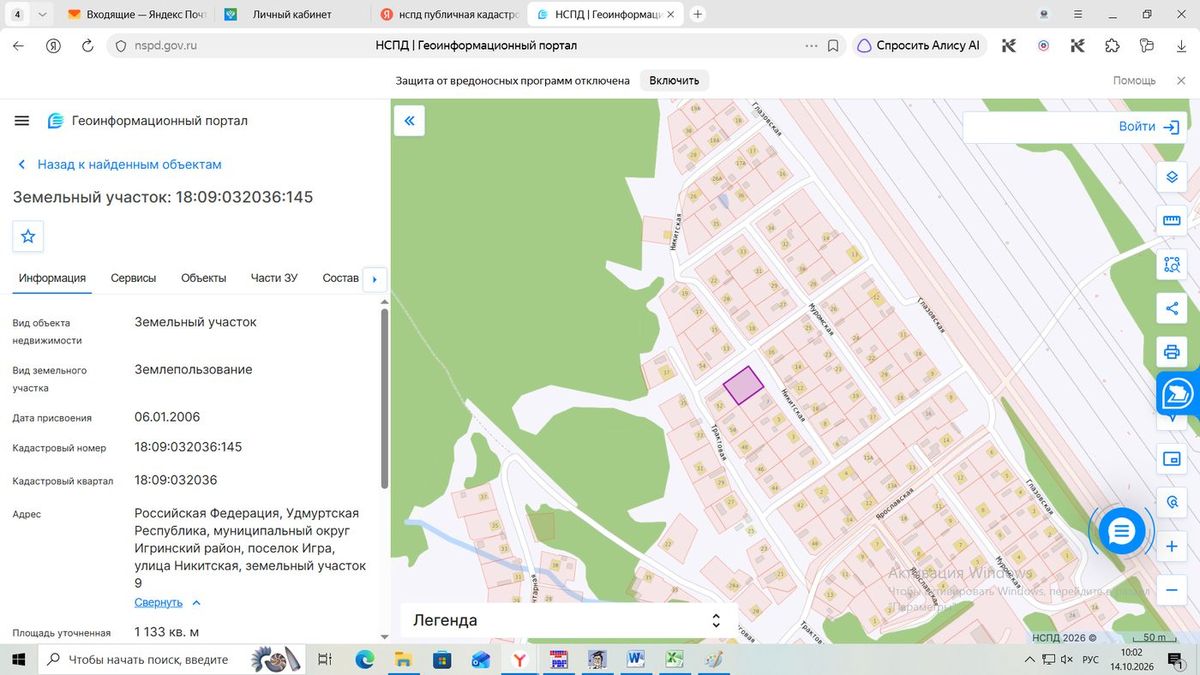
Task: Bookmark this page in the address bar
Action: [x=833, y=45]
